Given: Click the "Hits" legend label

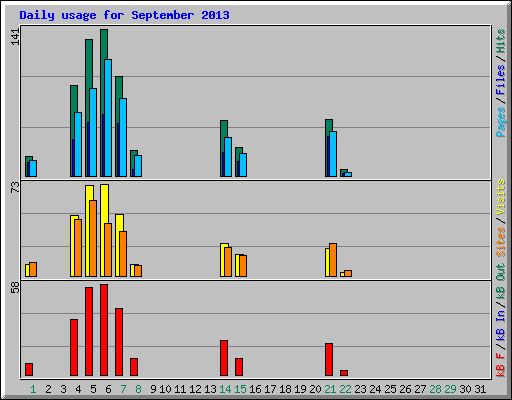Looking at the screenshot, I should (500, 41).
